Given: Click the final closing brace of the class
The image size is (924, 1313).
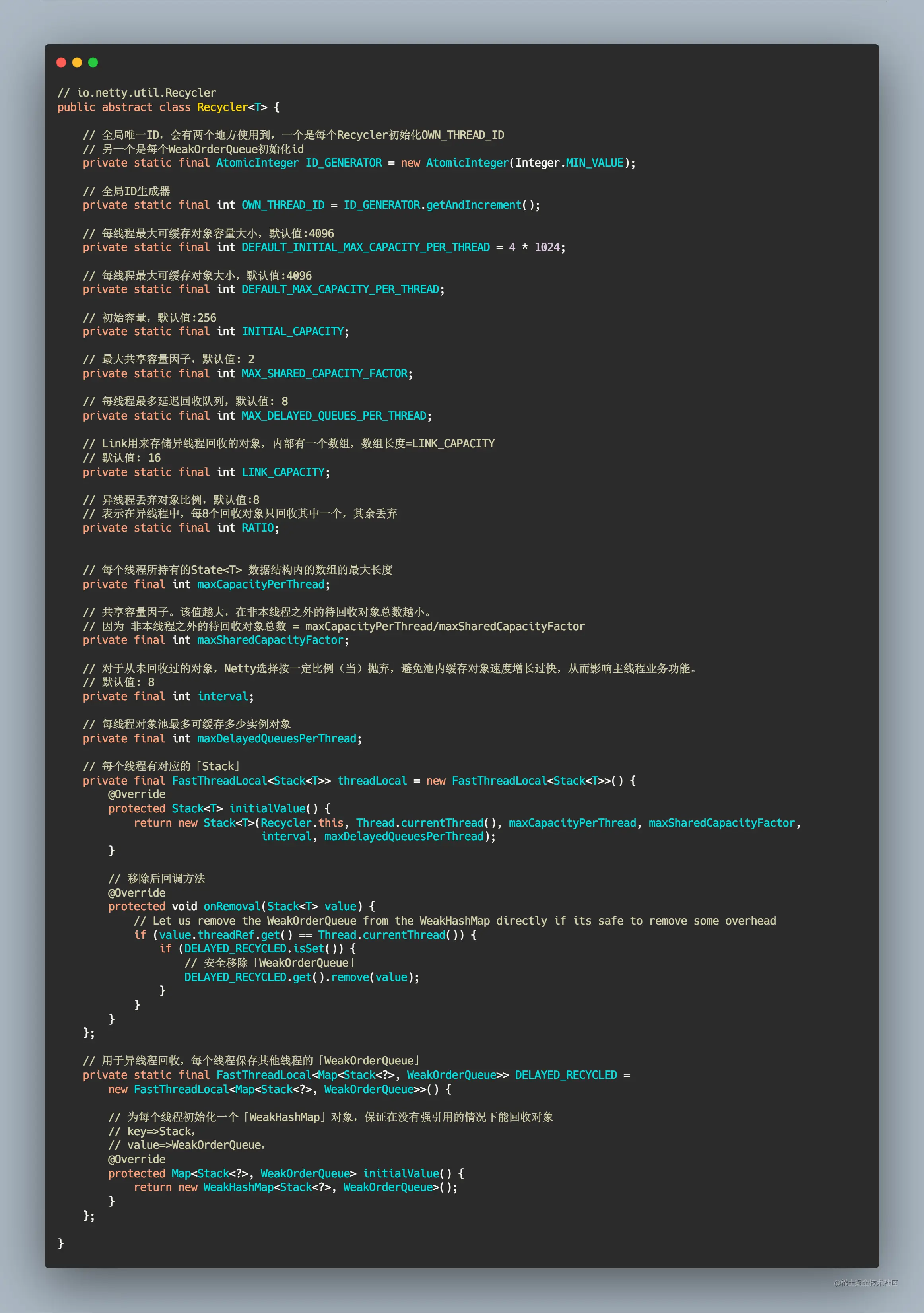Looking at the screenshot, I should click(60, 1243).
